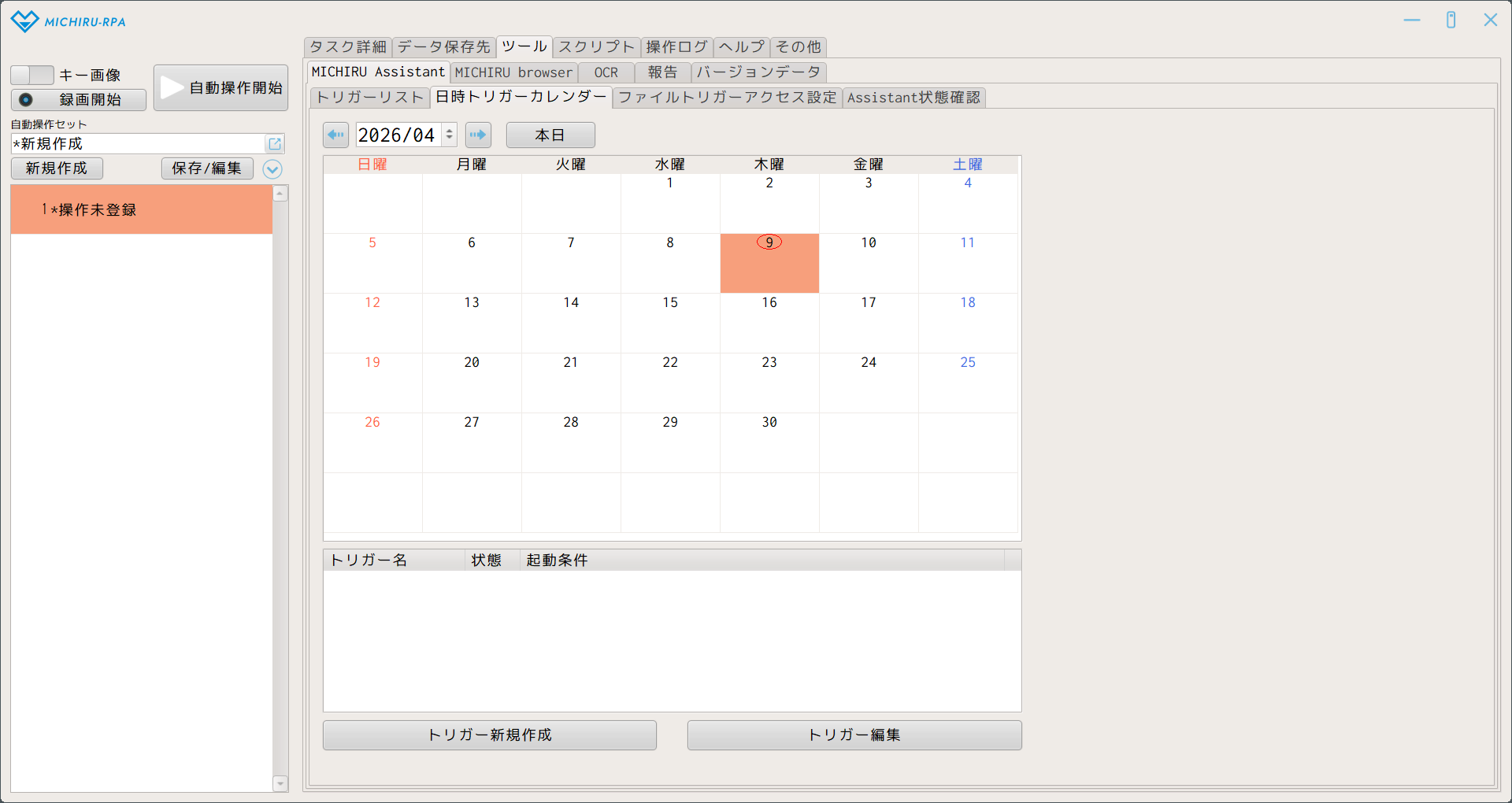Jump to today with 本日 button
The width and height of the screenshot is (1512, 803).
pos(550,135)
